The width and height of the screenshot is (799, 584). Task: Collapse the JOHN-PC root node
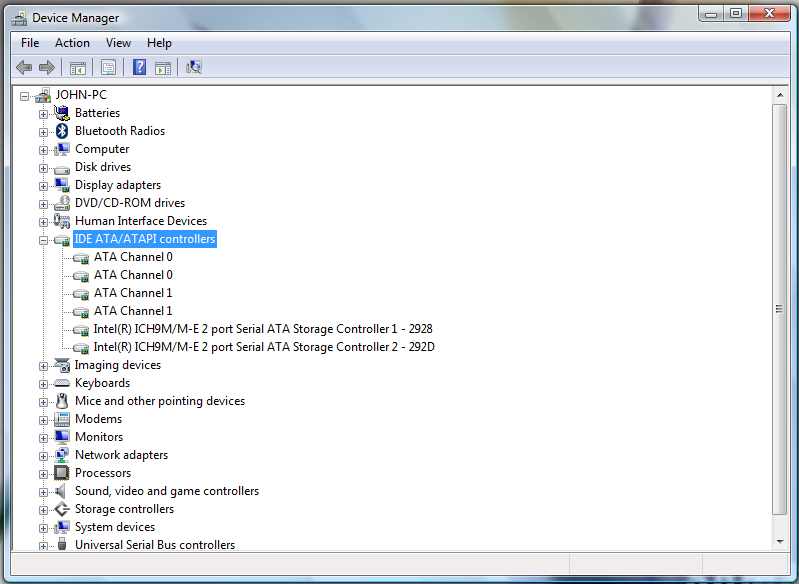[x=24, y=96]
